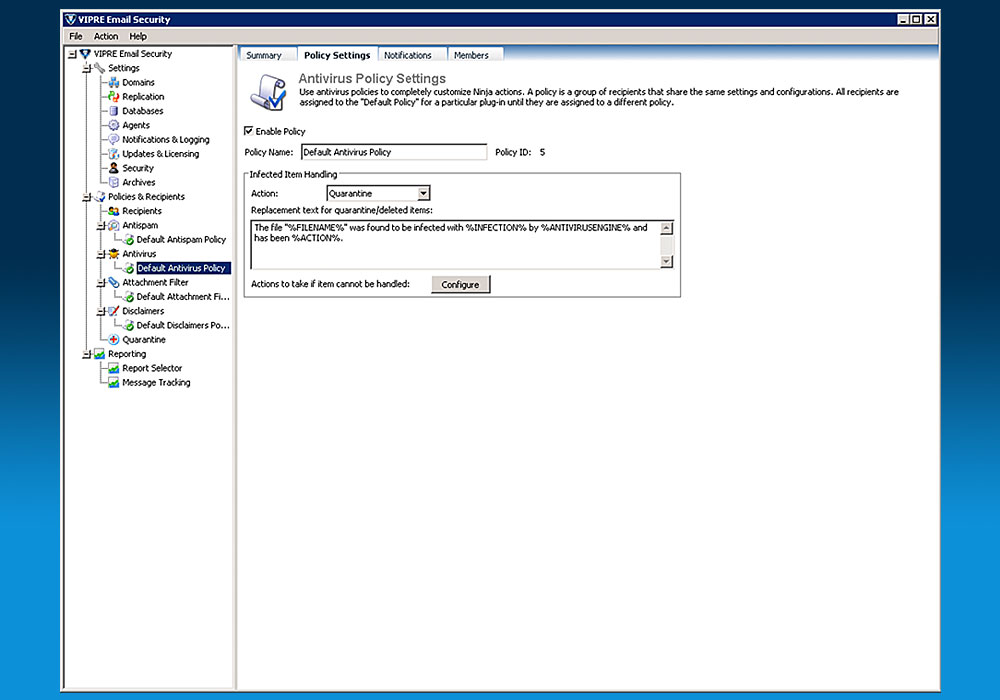Click the Notifications & Logging icon
1000x700 pixels.
(x=114, y=139)
